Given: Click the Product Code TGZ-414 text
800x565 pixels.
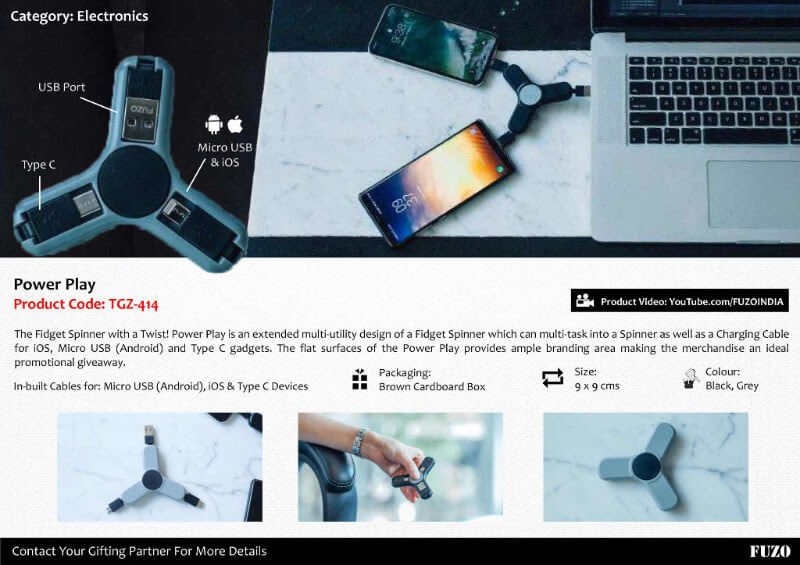Looking at the screenshot, I should (x=86, y=304).
